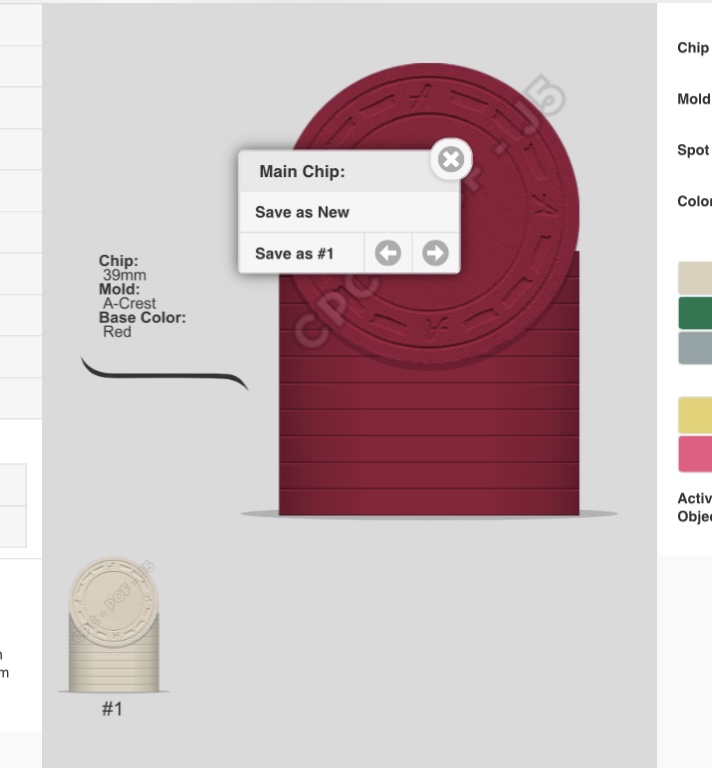Close the Main Chip popup
The image size is (712, 768).
click(451, 158)
